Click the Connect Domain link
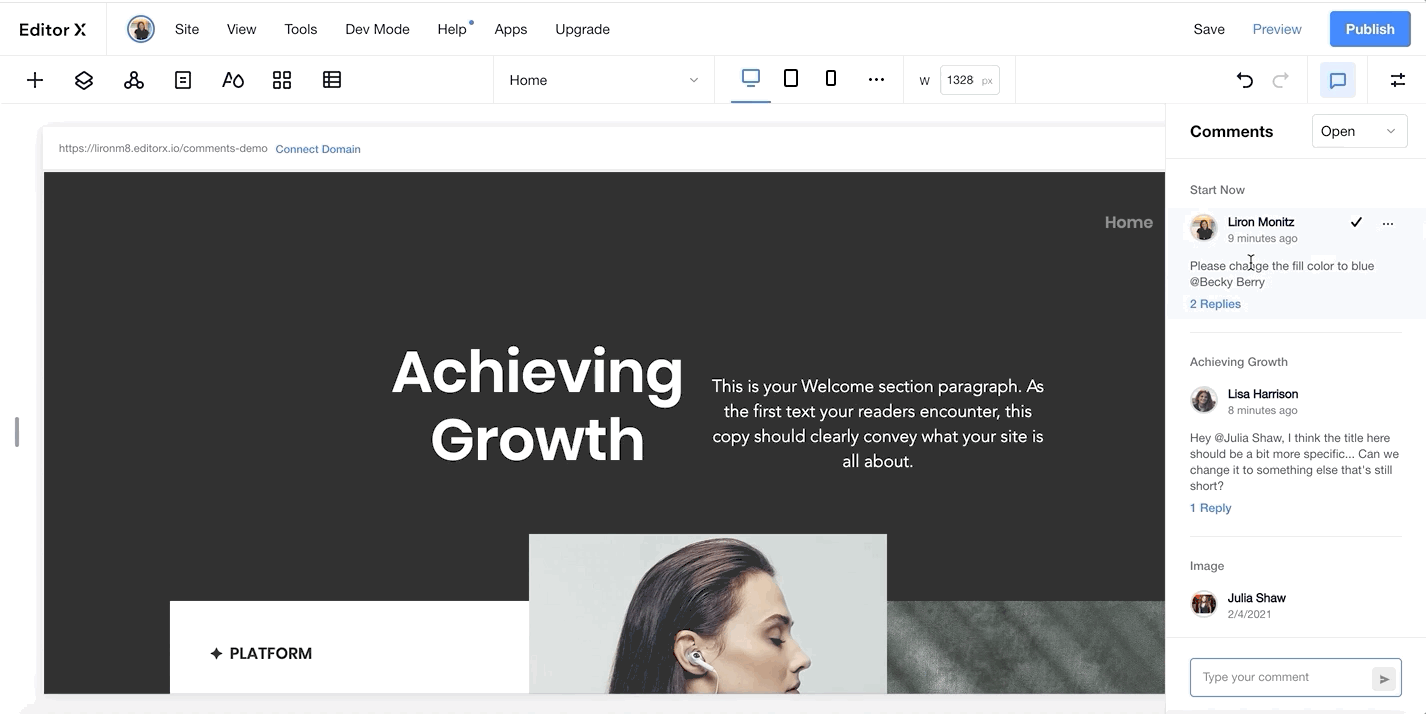This screenshot has width=1426, height=714. click(318, 149)
